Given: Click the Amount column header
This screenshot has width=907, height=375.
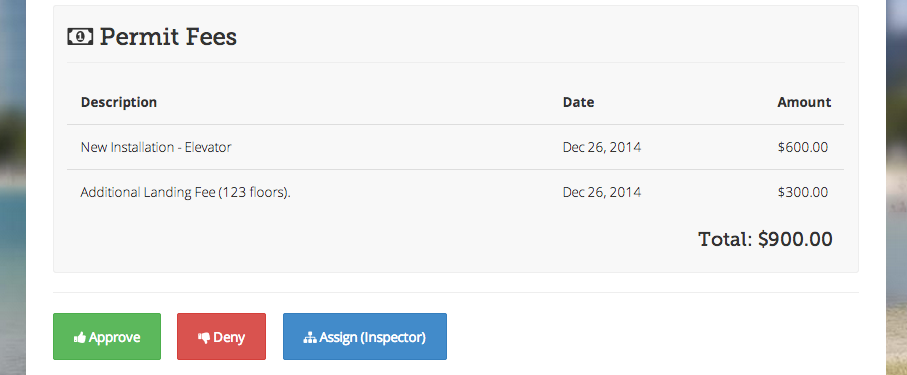Looking at the screenshot, I should (x=804, y=102).
